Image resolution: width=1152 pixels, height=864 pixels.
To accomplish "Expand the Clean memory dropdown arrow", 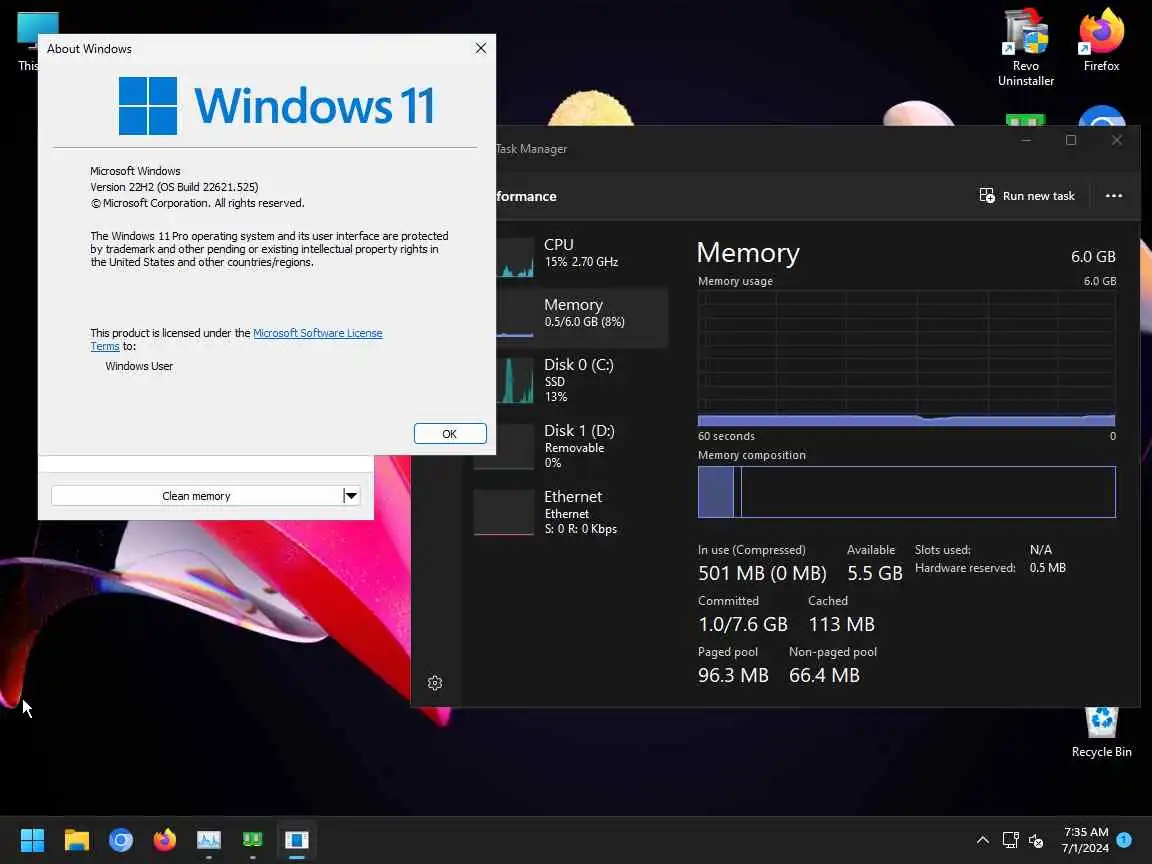I will [351, 496].
